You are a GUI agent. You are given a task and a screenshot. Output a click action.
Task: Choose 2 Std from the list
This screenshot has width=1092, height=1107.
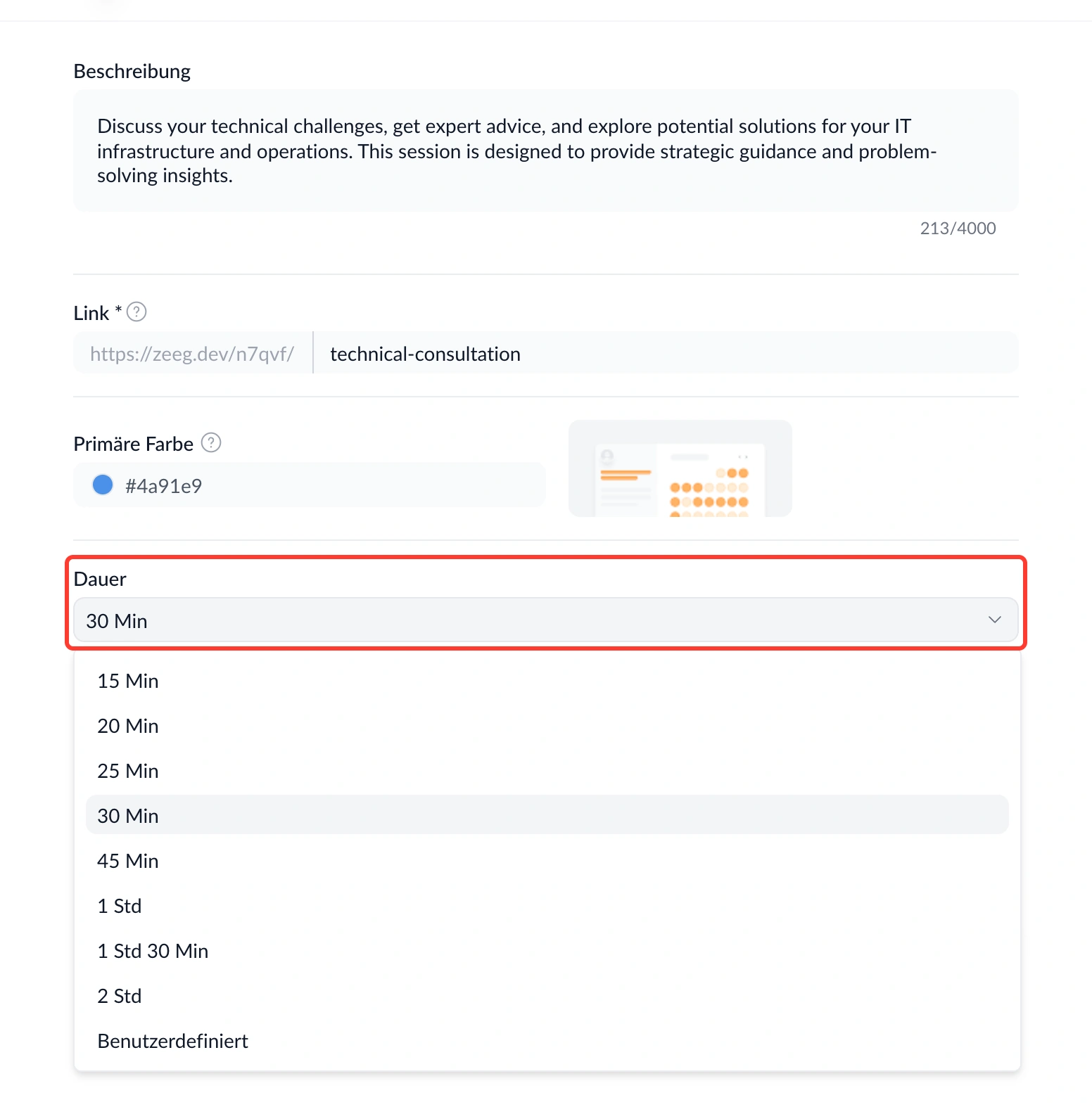point(547,996)
